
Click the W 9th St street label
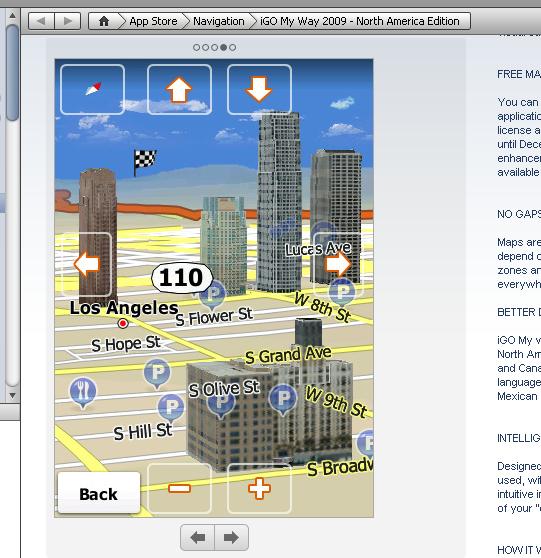336,402
